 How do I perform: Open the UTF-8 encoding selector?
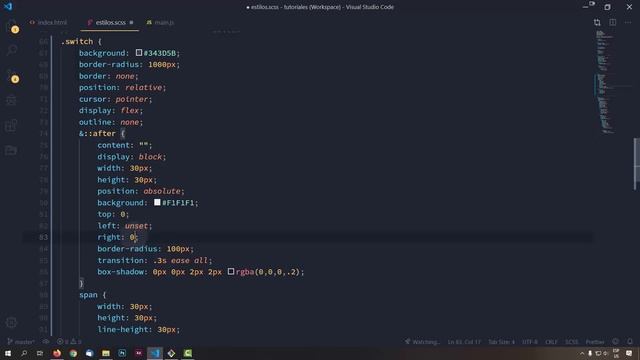click(530, 342)
